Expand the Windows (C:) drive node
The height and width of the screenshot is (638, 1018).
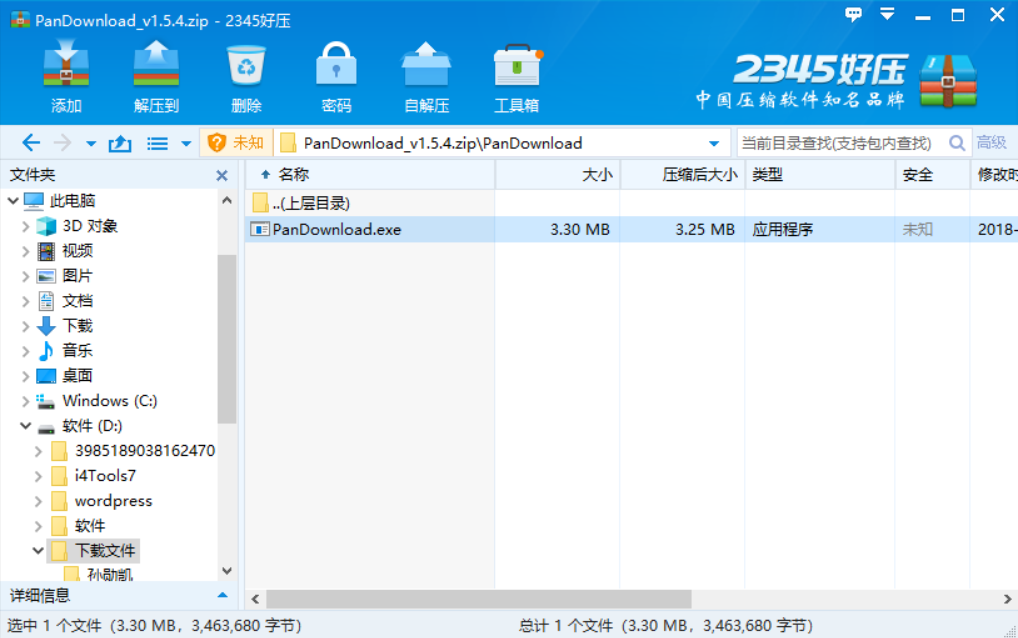click(25, 401)
